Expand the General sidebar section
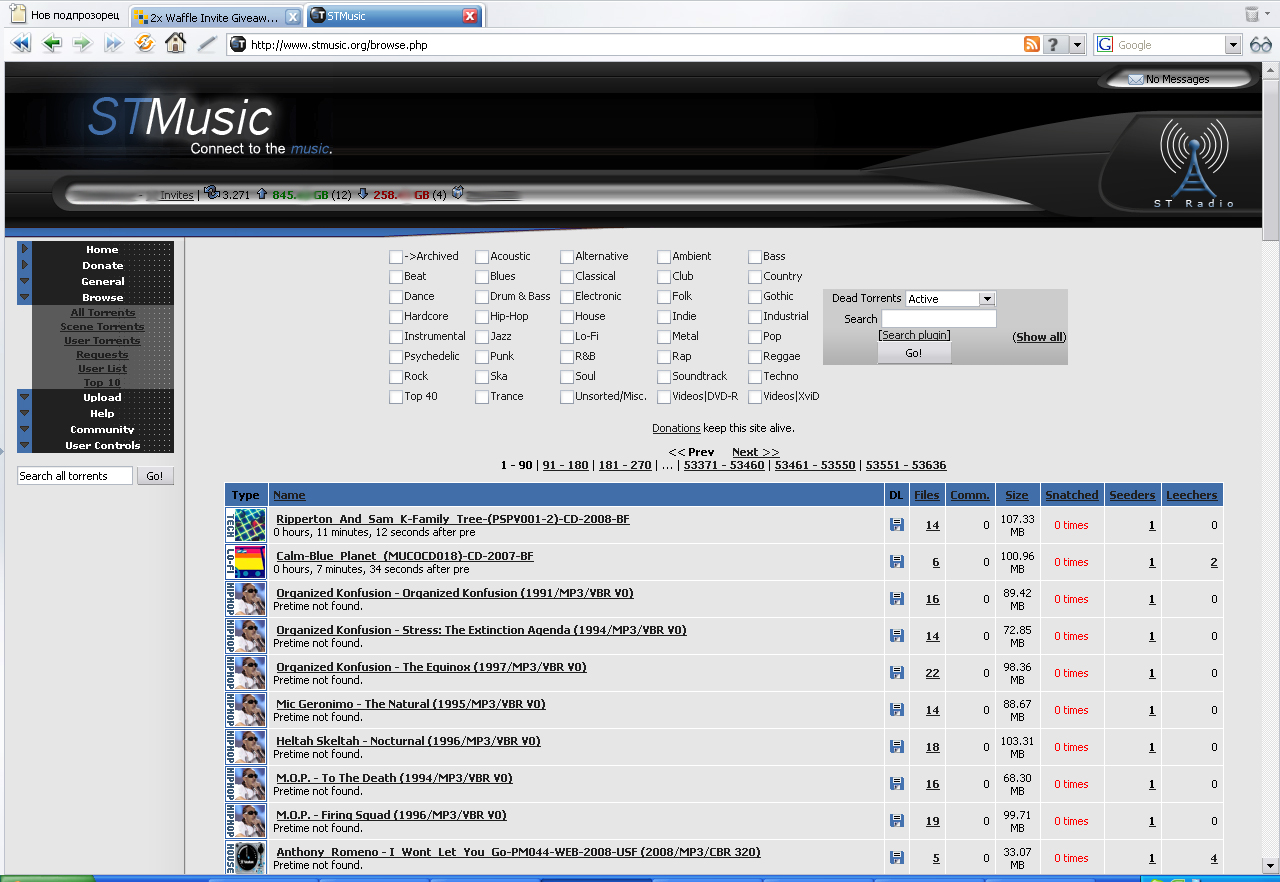 (25, 281)
